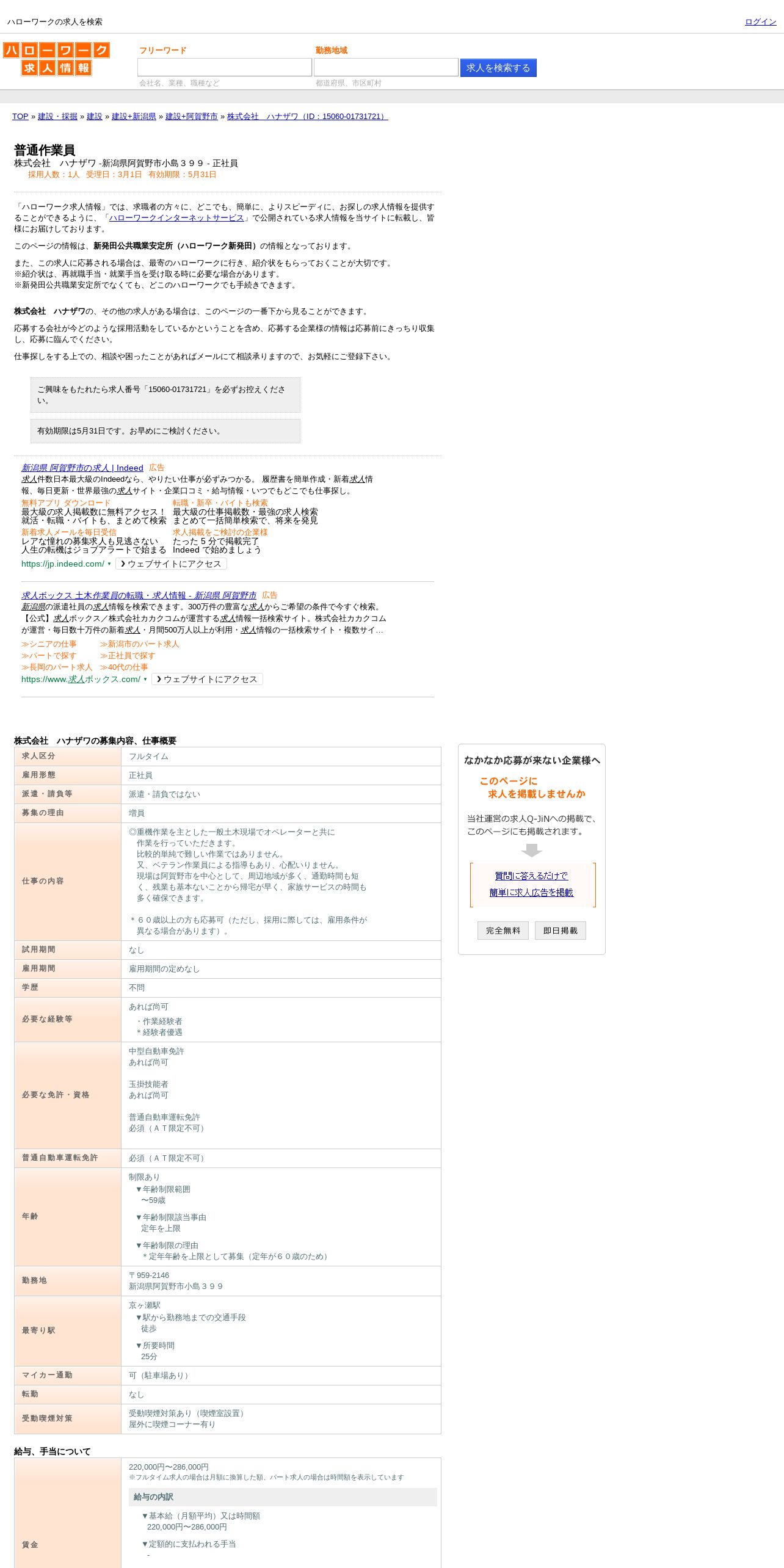Focus the 勤務地域 input field
Image resolution: width=784 pixels, height=1568 pixels.
click(386, 67)
